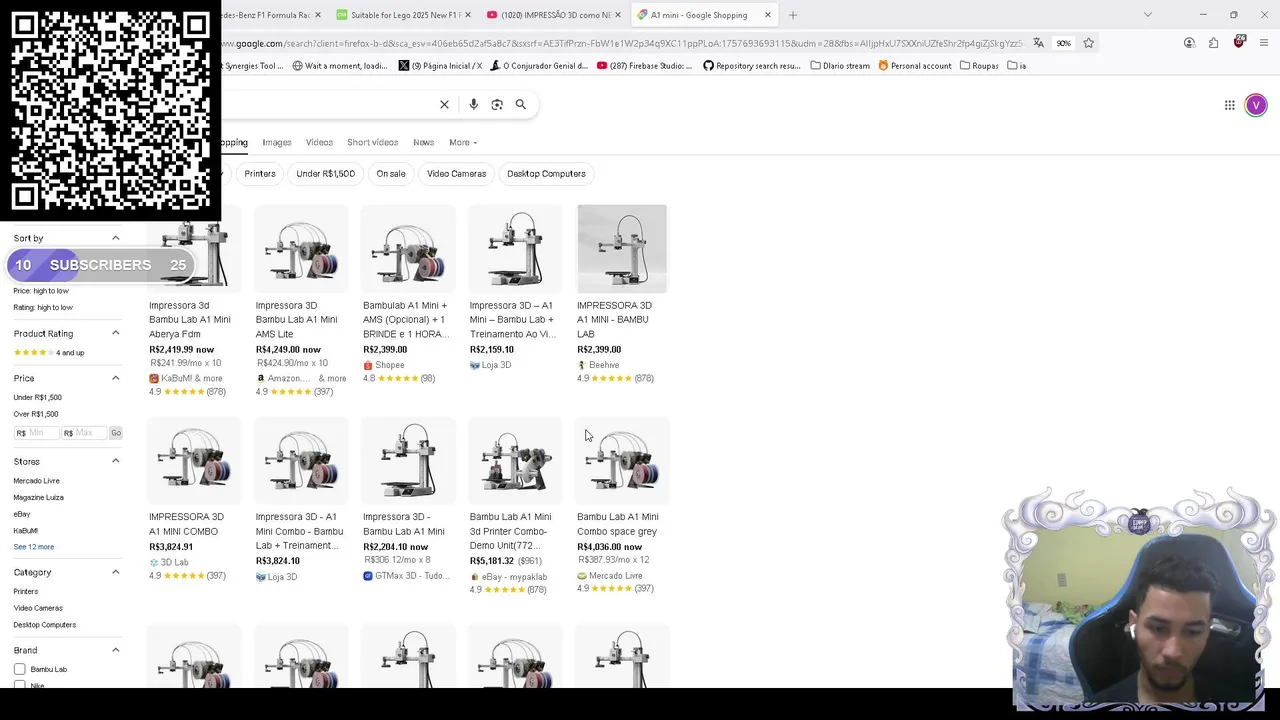Close the Suitable for Lego tab

pyautogui.click(x=467, y=15)
